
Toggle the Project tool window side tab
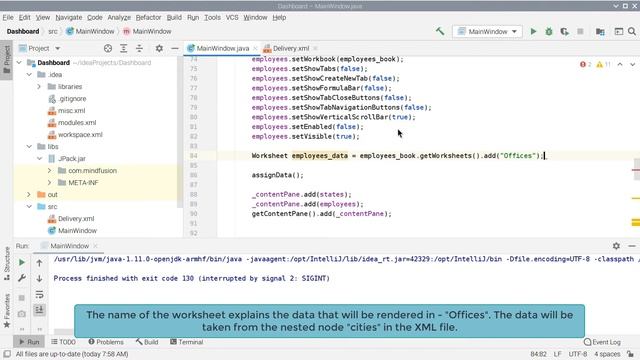pyautogui.click(x=7, y=60)
